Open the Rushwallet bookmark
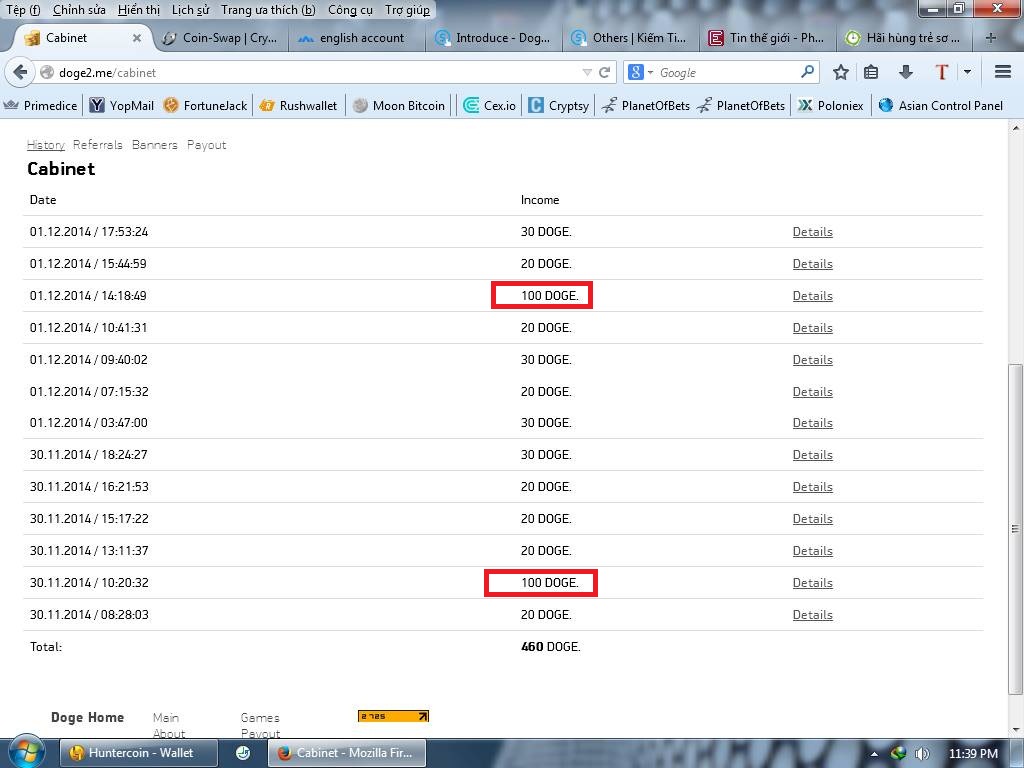 pyautogui.click(x=298, y=105)
